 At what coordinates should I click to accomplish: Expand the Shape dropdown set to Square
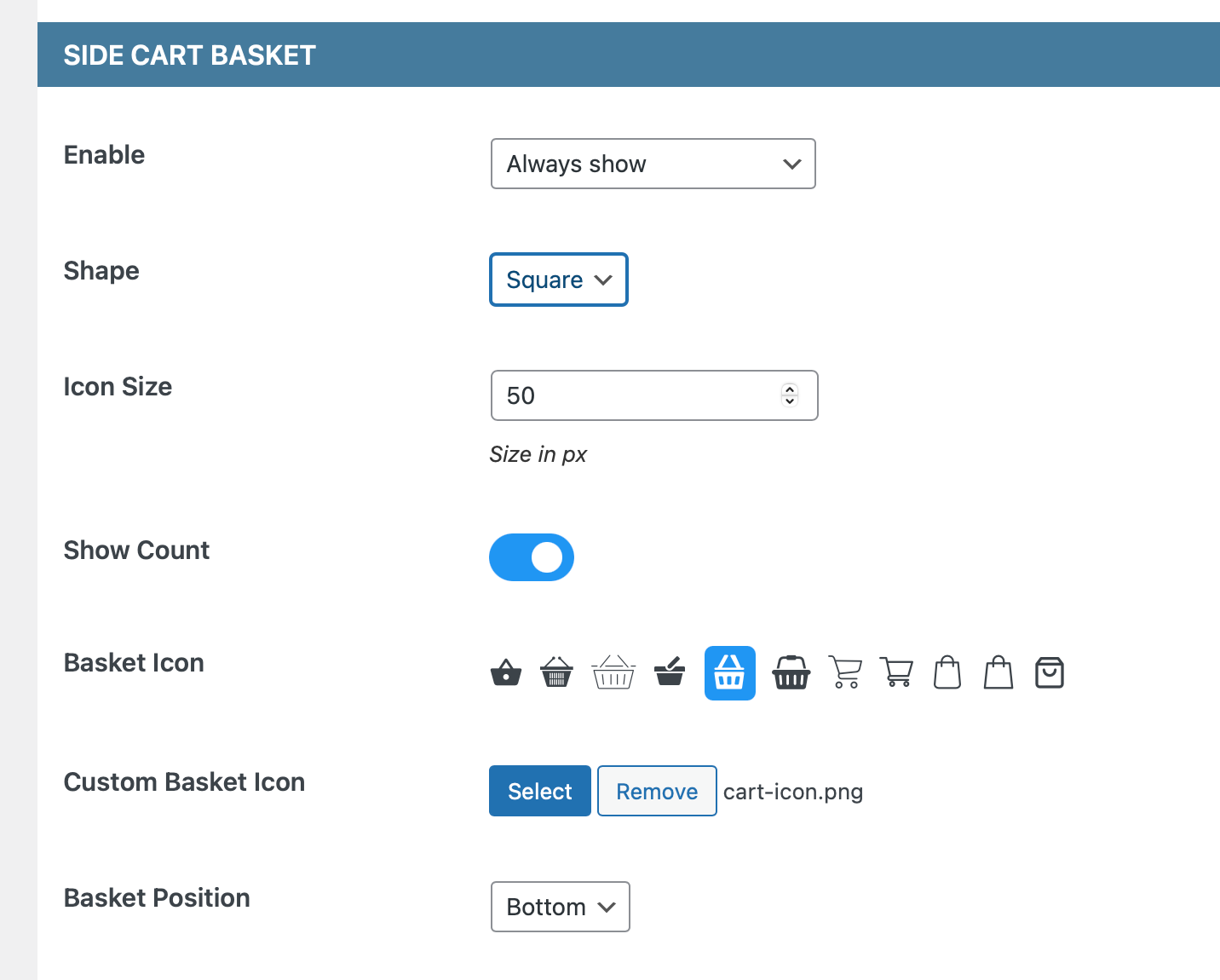[559, 280]
